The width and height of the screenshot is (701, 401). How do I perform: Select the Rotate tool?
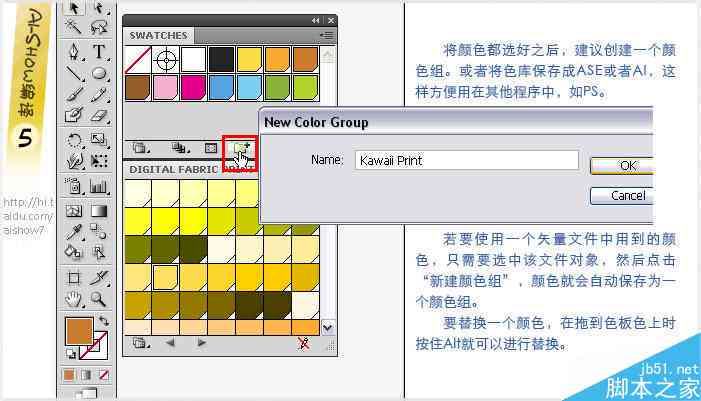pyautogui.click(x=74, y=140)
